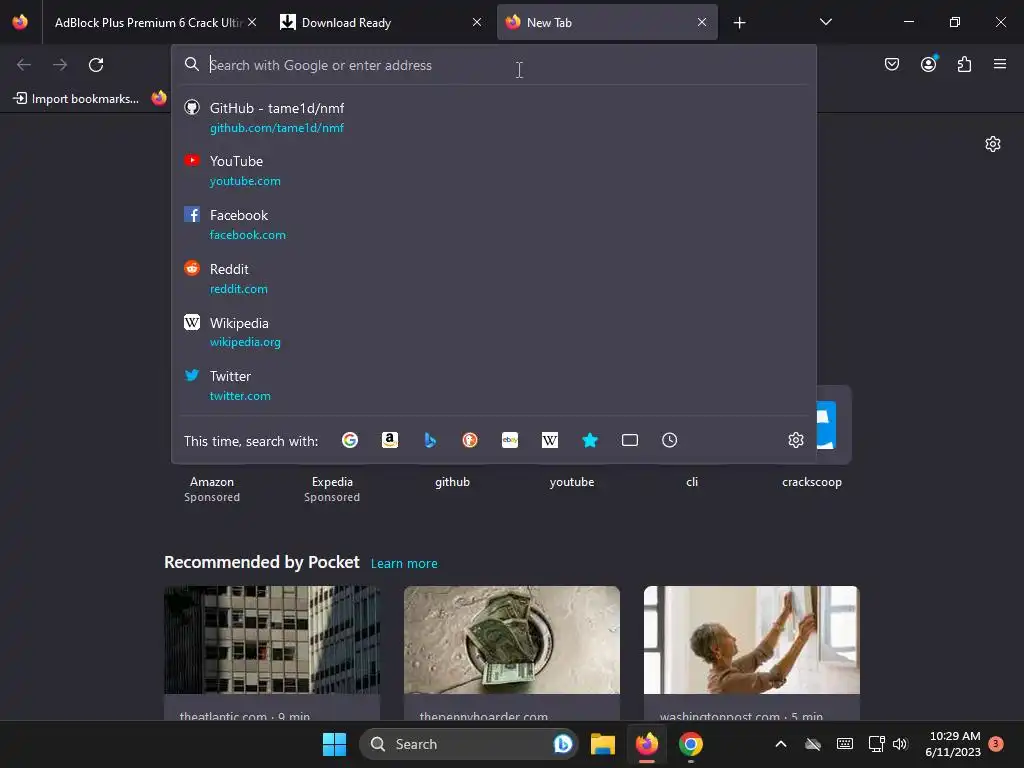This screenshot has height=768, width=1024.
Task: Expand the list all tabs chevron
Action: pyautogui.click(x=825, y=22)
